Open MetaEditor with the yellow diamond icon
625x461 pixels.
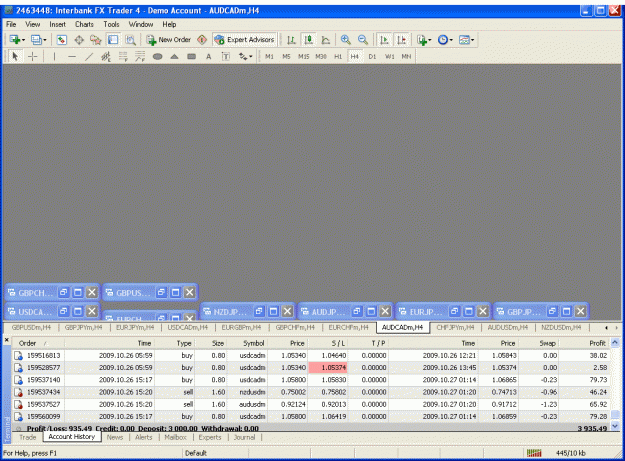click(x=202, y=40)
